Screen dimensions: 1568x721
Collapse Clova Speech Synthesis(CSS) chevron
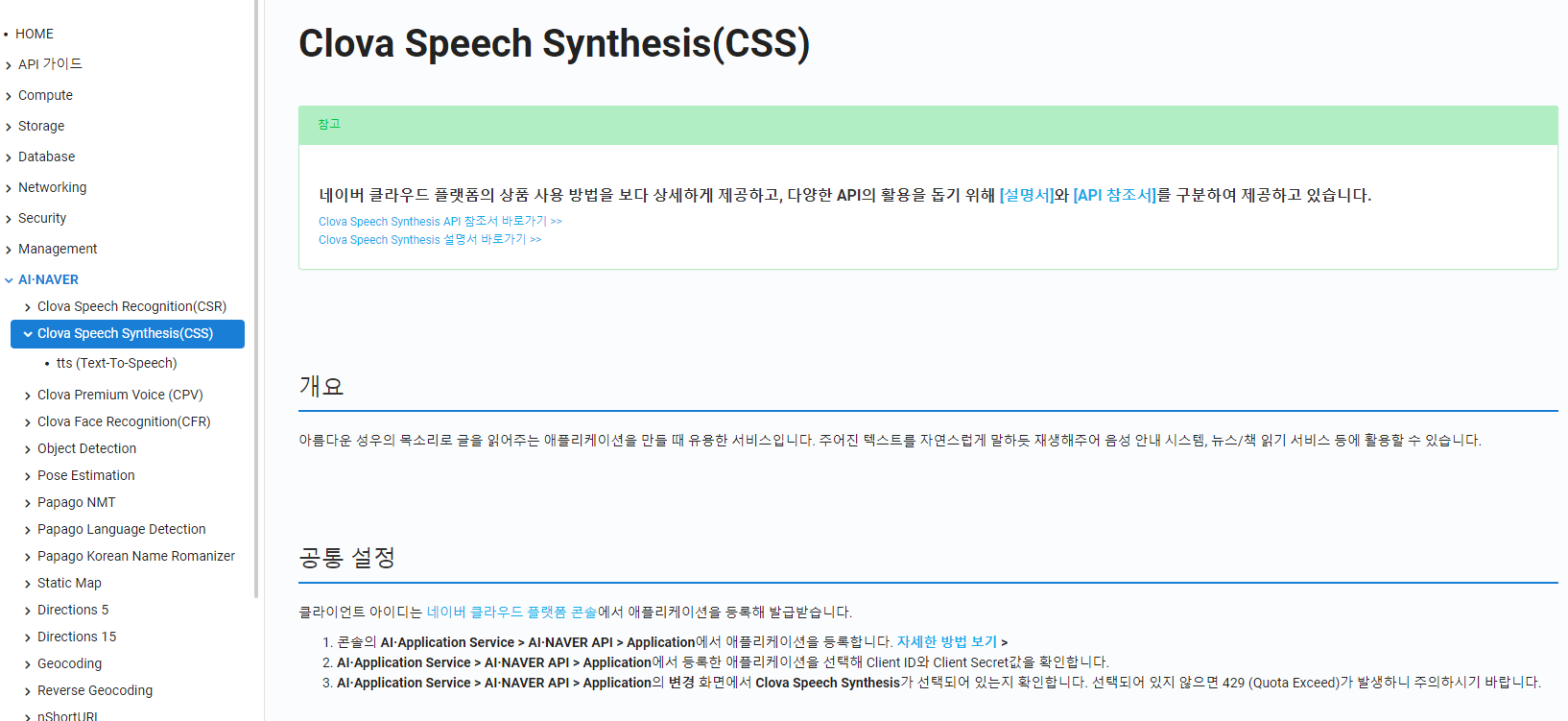[x=28, y=334]
